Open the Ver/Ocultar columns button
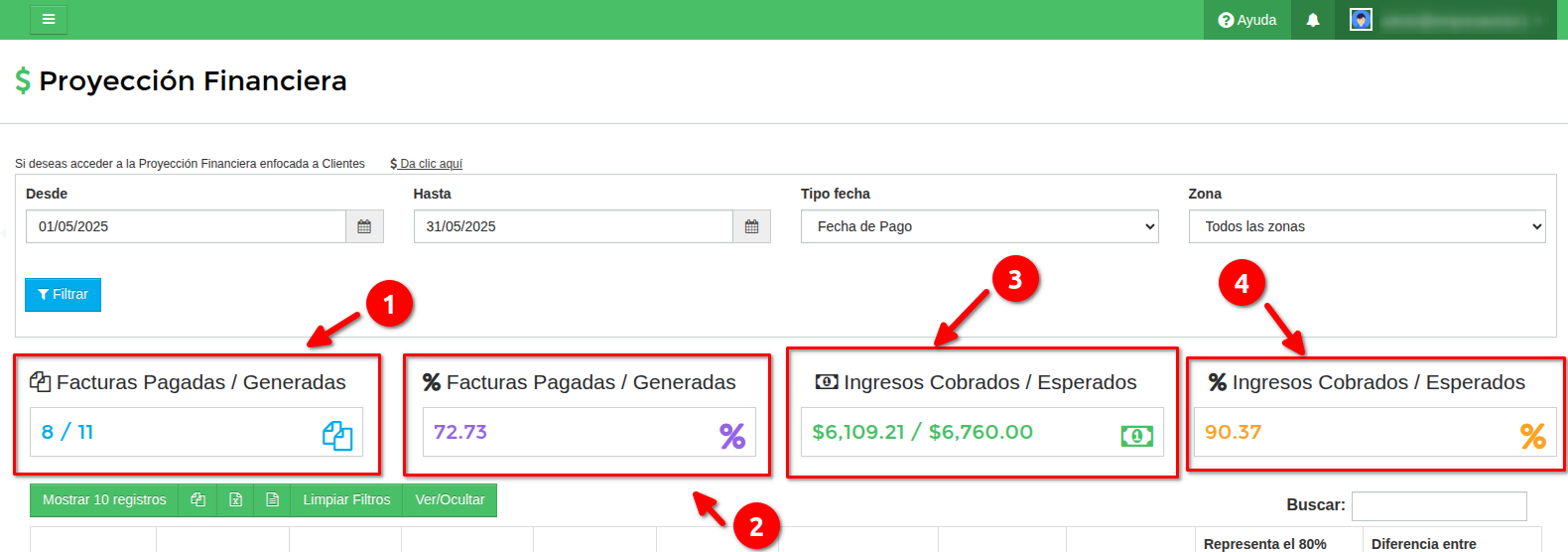The image size is (1568, 552). (450, 500)
